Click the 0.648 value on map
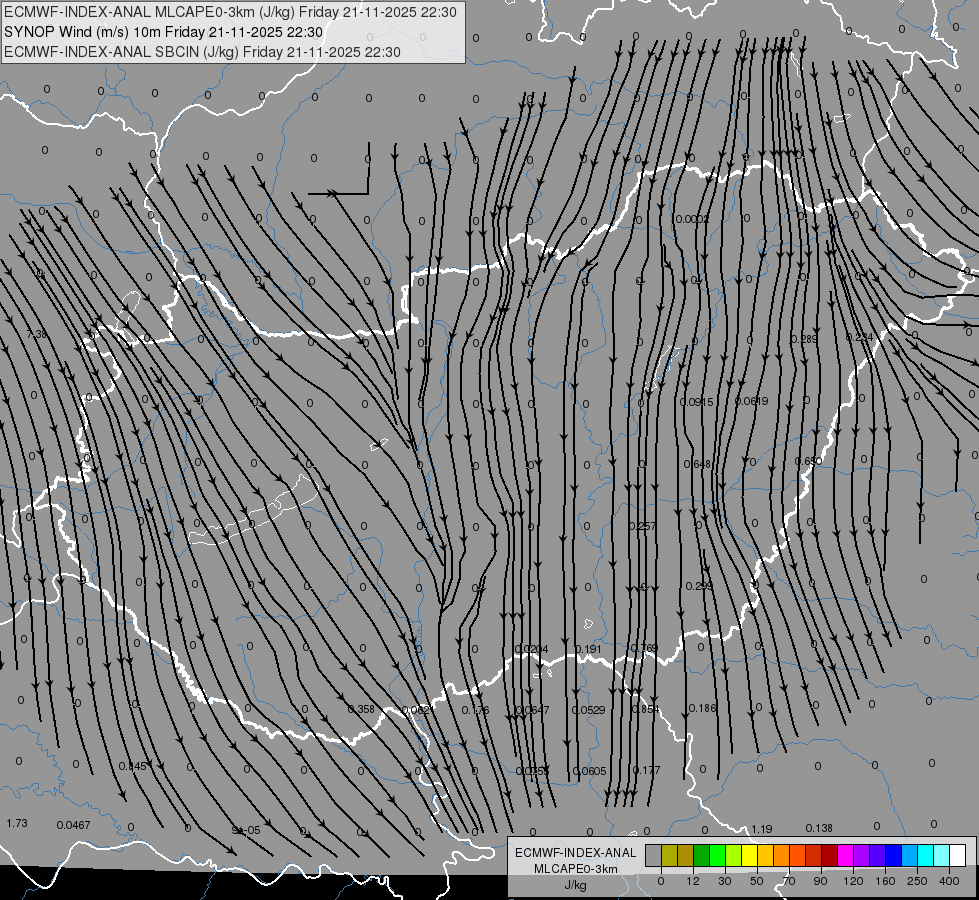Screen dimensions: 979x900 click(x=697, y=464)
